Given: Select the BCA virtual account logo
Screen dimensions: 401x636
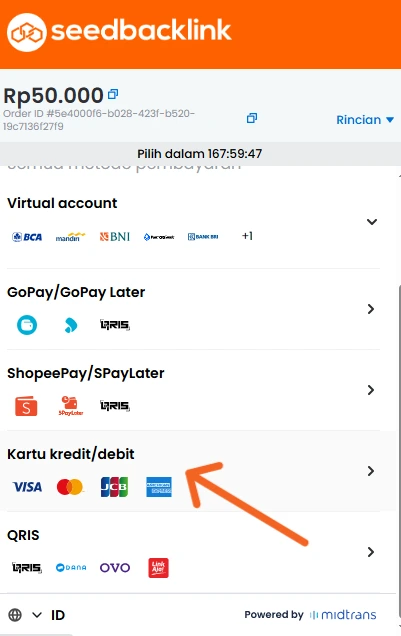Looking at the screenshot, I should 27,237.
